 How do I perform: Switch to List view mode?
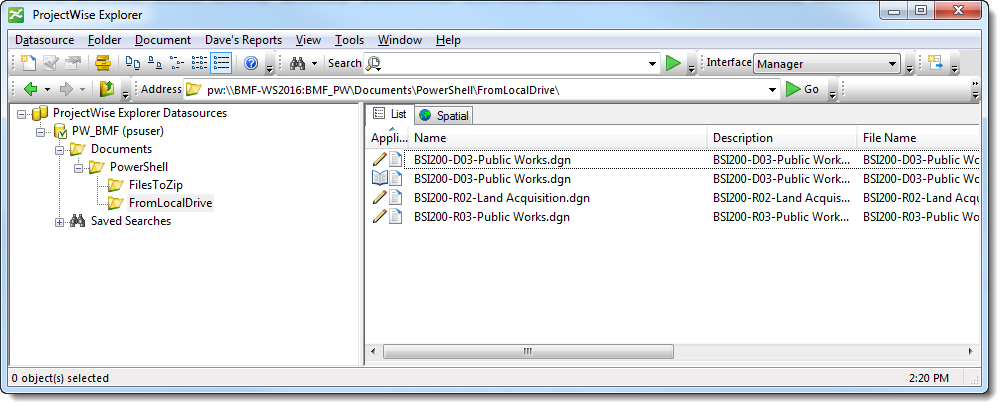click(x=200, y=63)
